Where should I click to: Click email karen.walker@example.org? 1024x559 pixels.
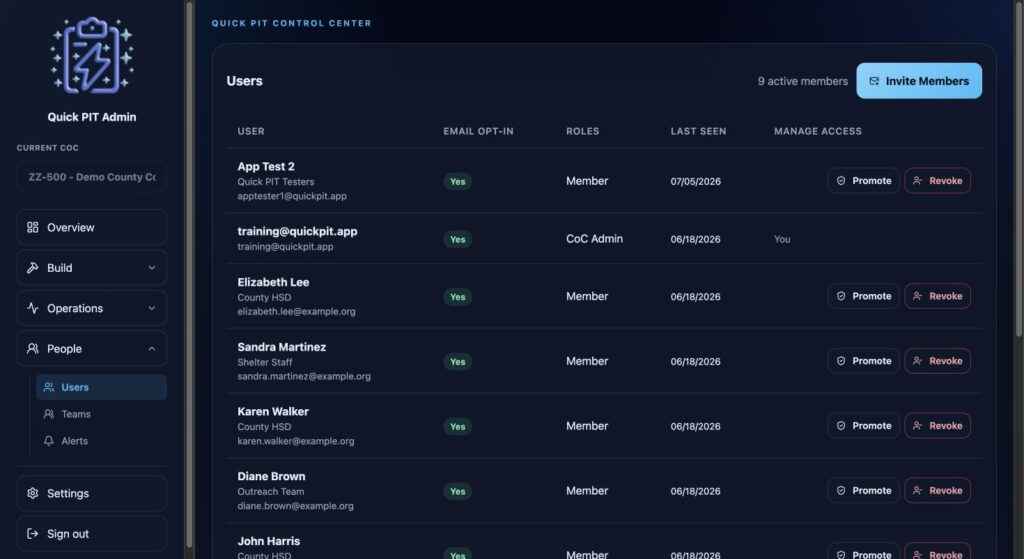click(x=296, y=441)
